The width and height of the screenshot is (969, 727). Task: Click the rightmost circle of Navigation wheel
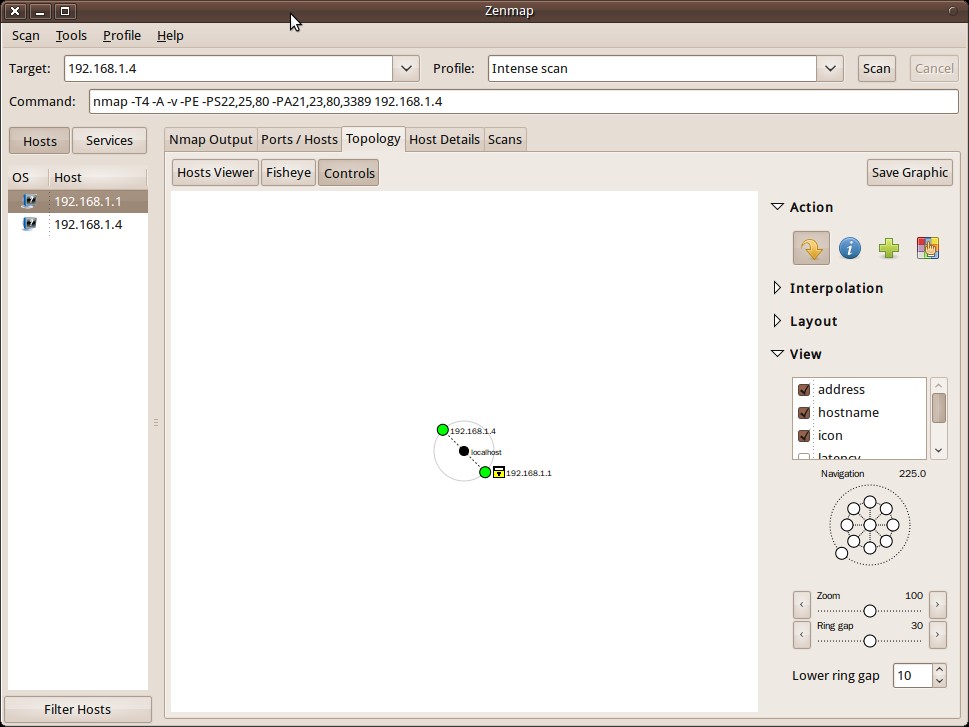pyautogui.click(x=892, y=525)
